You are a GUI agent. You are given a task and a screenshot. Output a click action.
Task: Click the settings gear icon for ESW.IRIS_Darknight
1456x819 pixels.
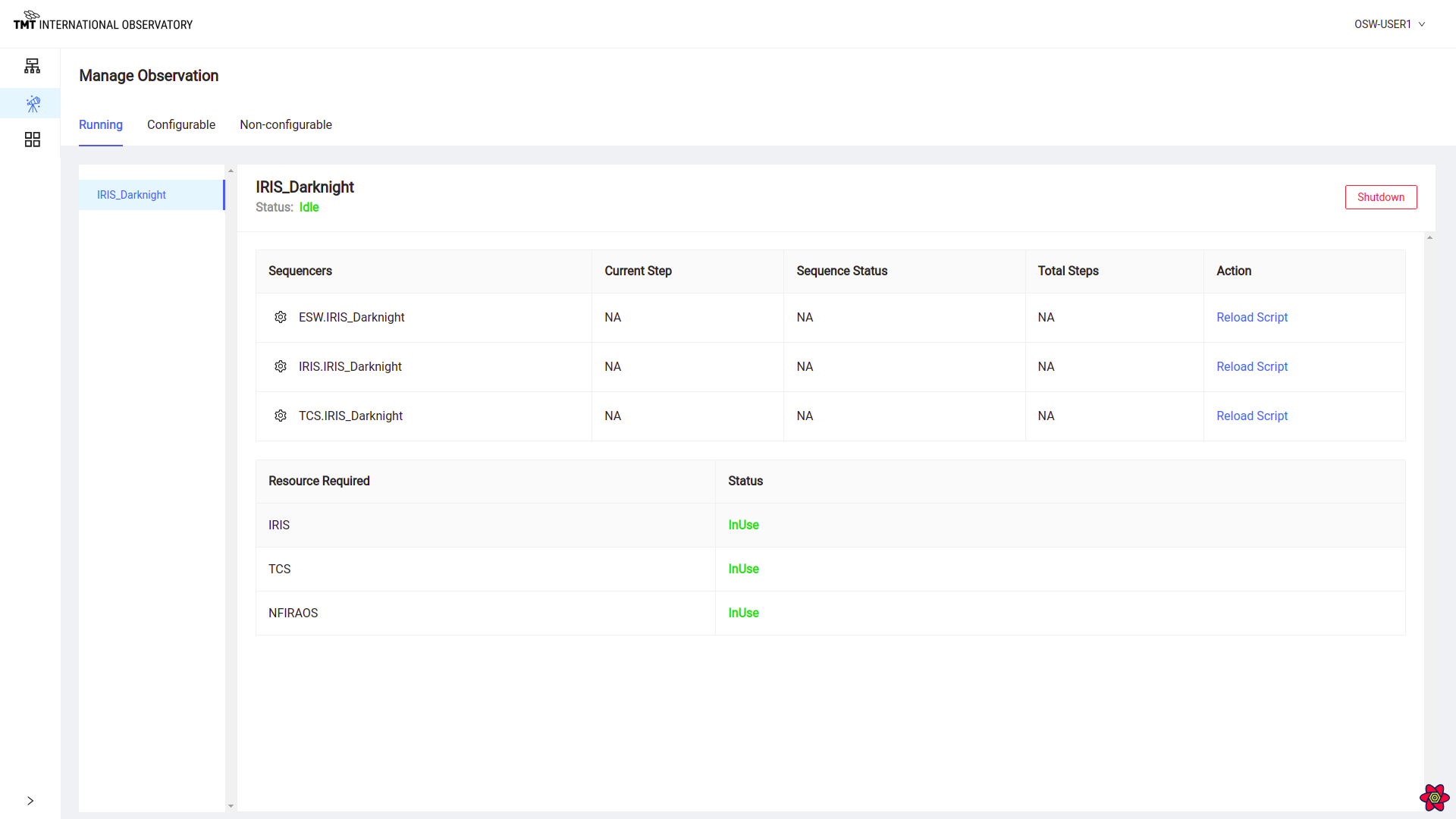click(x=281, y=317)
